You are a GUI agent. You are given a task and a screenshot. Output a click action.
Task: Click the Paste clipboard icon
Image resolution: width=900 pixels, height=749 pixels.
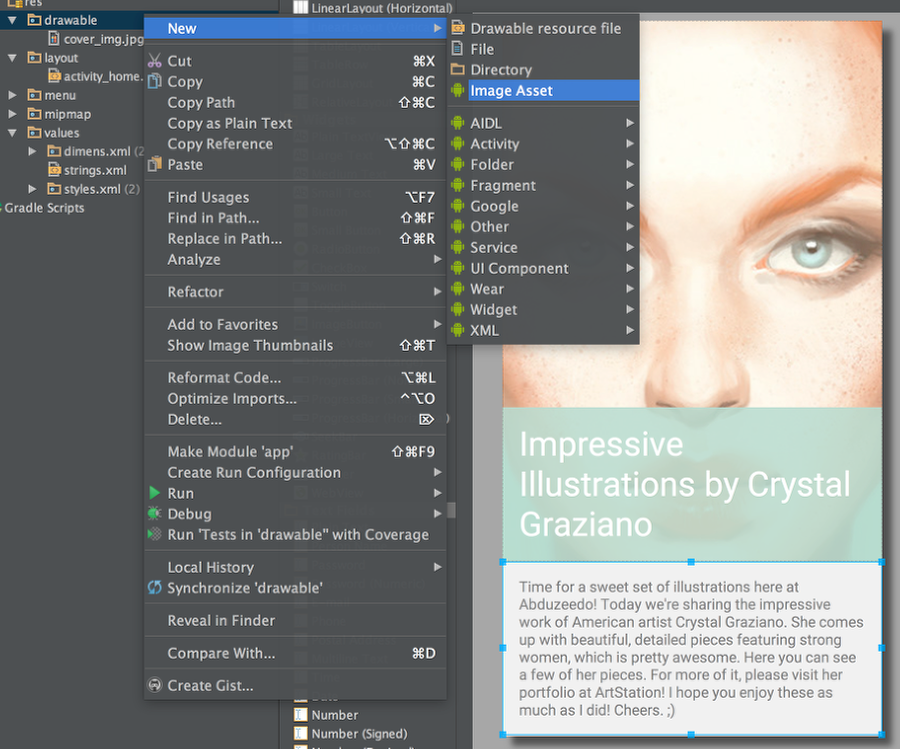tap(154, 165)
